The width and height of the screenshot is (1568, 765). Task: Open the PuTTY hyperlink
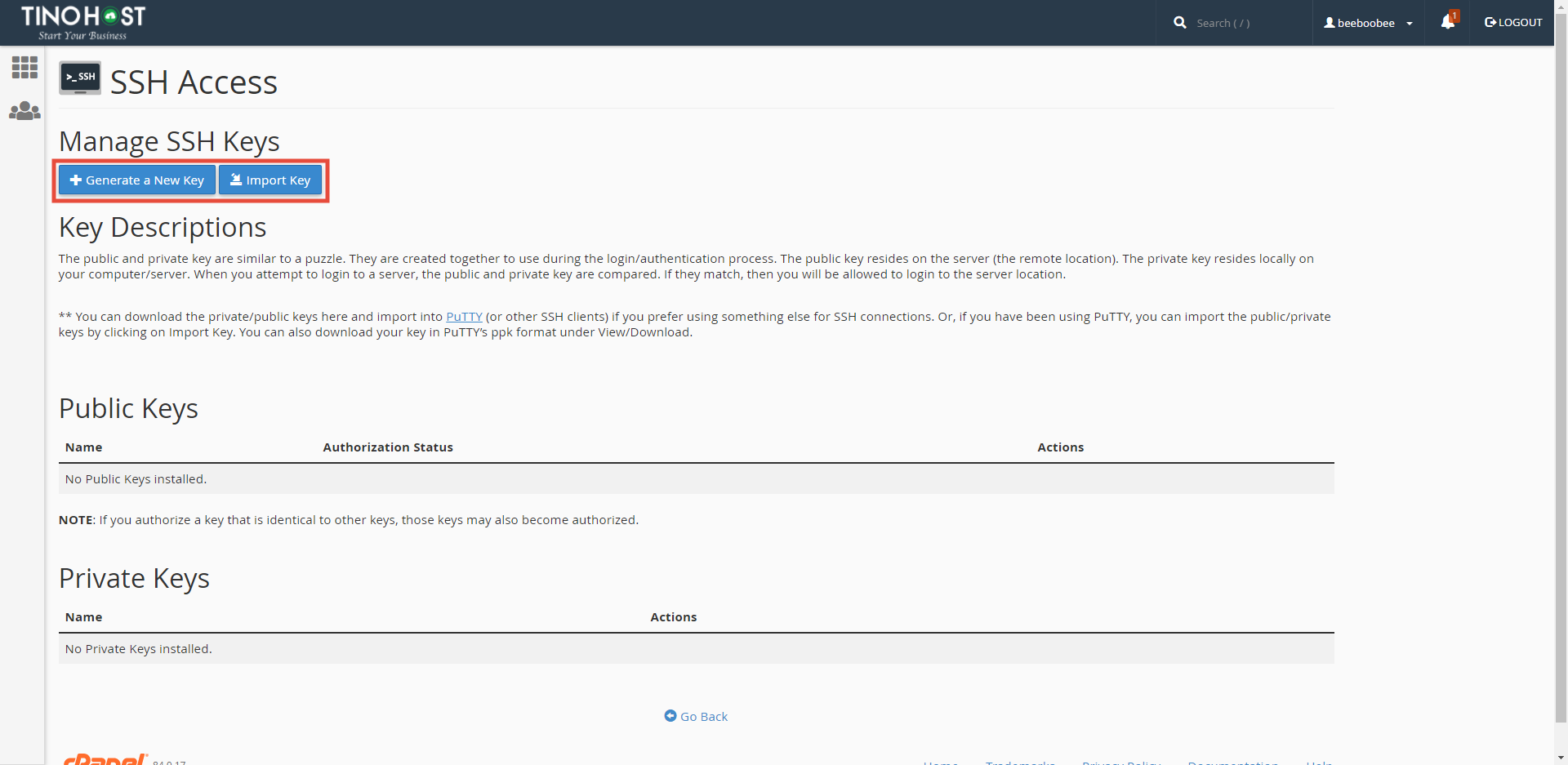coord(464,317)
